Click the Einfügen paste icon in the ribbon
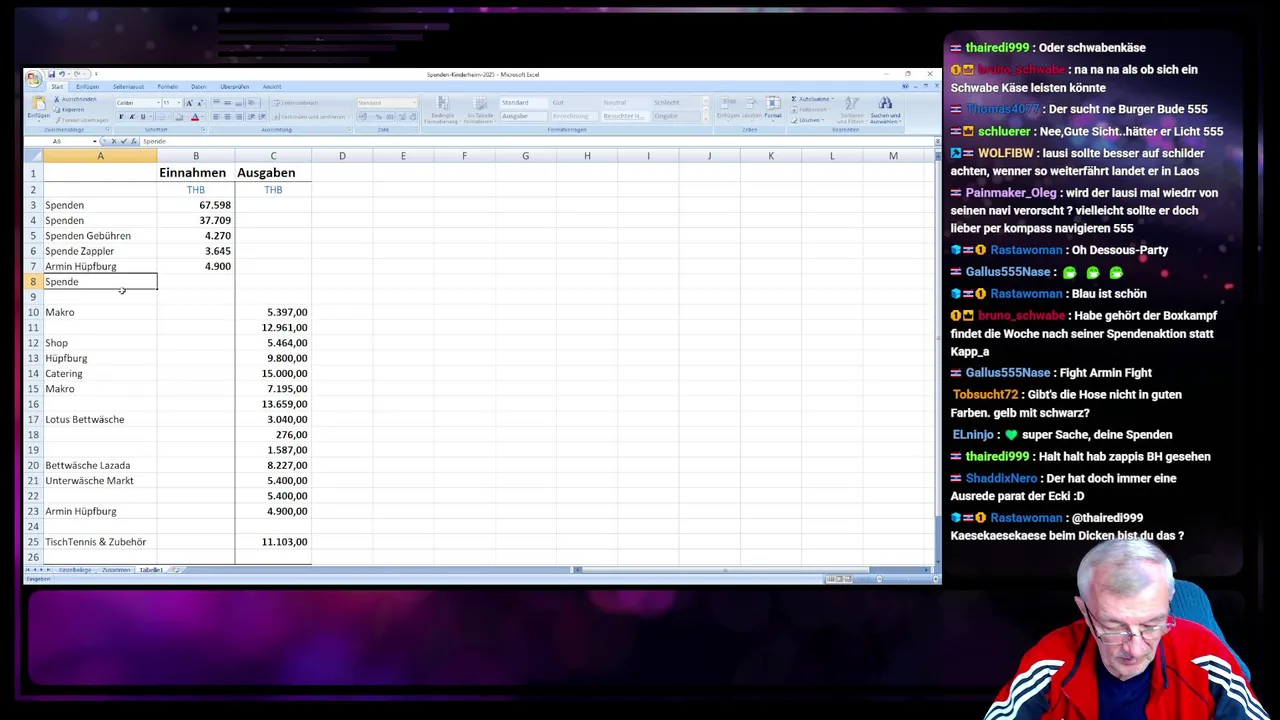The image size is (1280, 720). click(39, 103)
